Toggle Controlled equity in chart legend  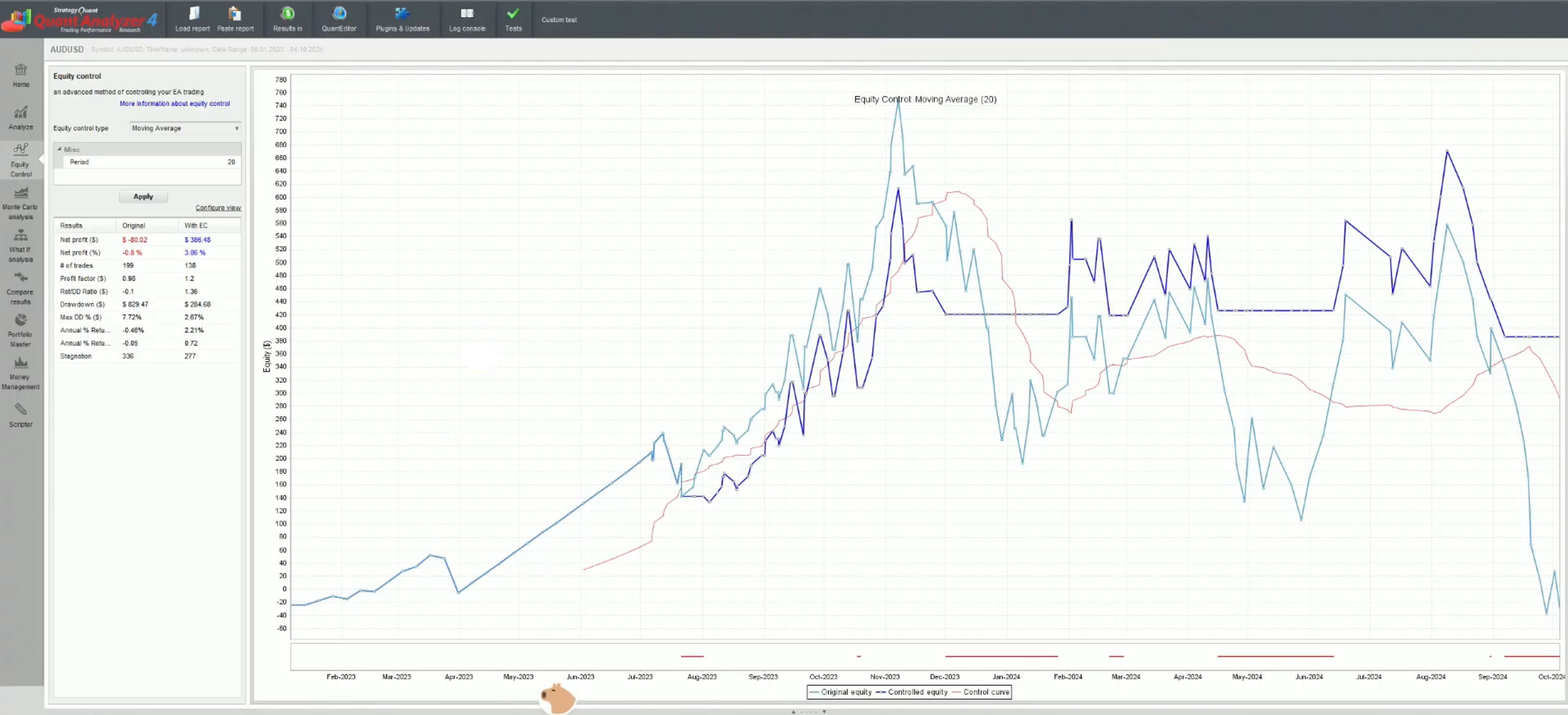point(917,692)
